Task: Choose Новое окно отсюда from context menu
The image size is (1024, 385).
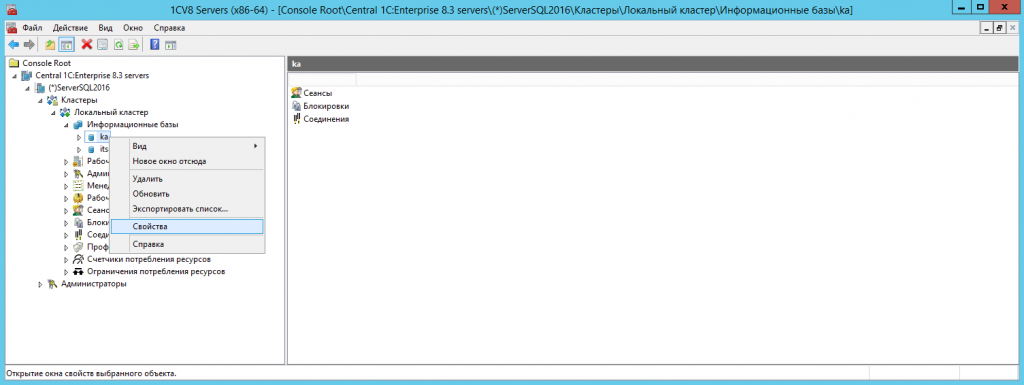Action: (x=187, y=161)
